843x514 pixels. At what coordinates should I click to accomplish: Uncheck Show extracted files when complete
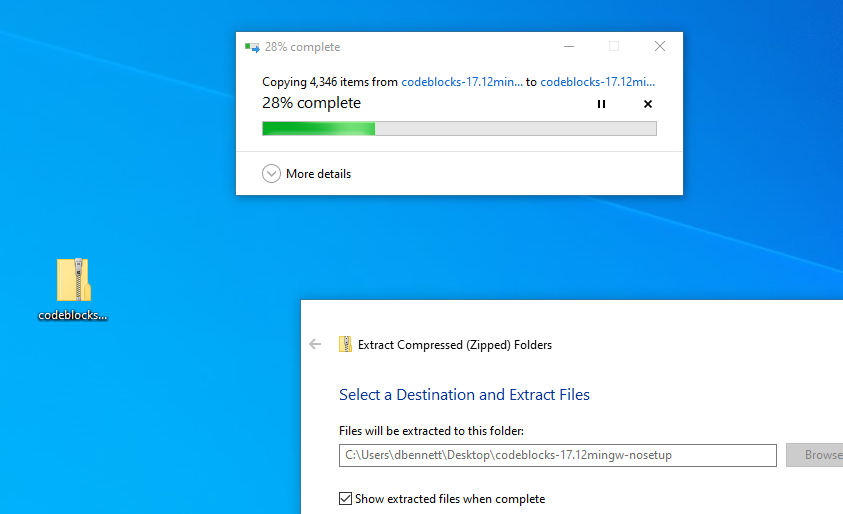point(346,498)
